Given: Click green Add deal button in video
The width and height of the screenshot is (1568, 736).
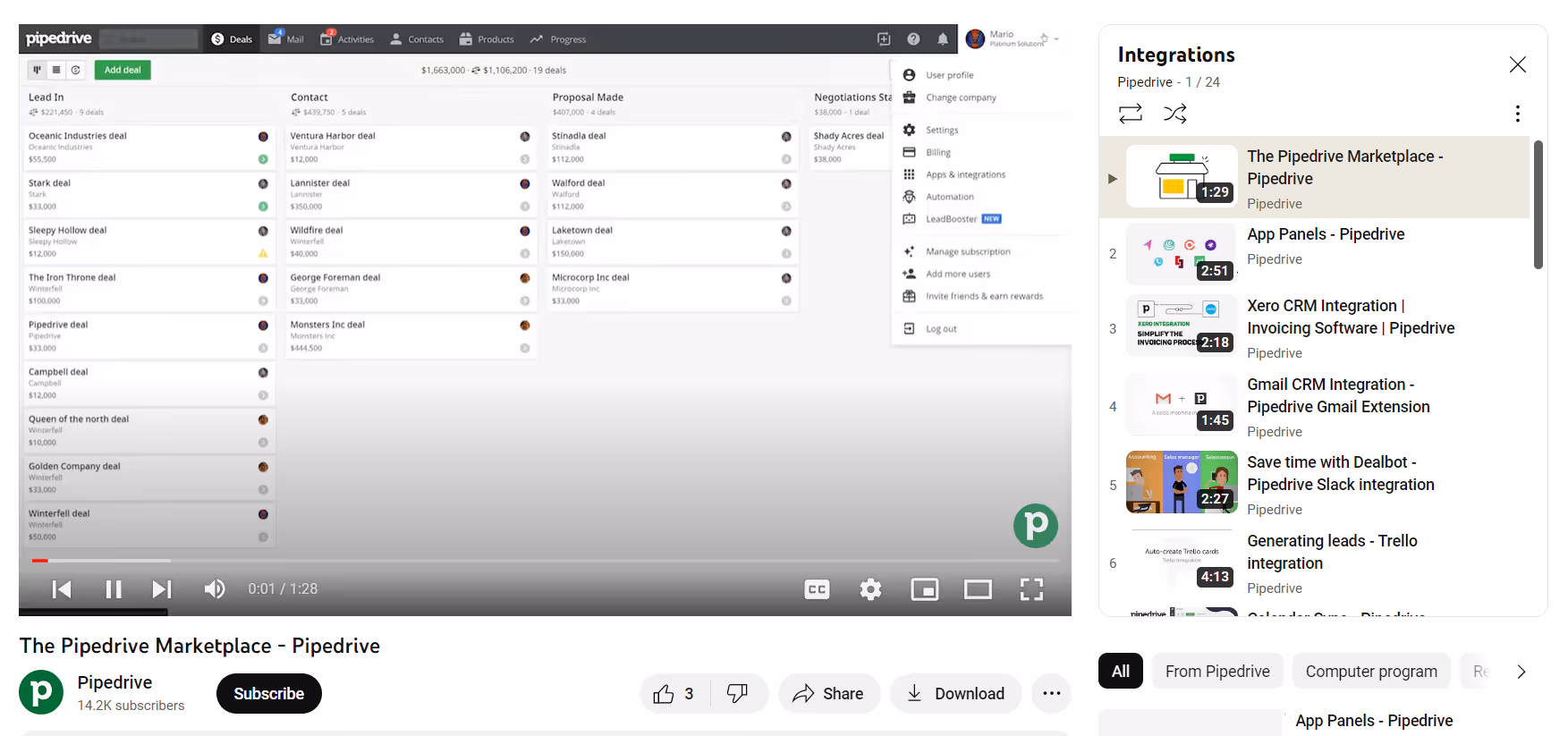Looking at the screenshot, I should pos(123,70).
